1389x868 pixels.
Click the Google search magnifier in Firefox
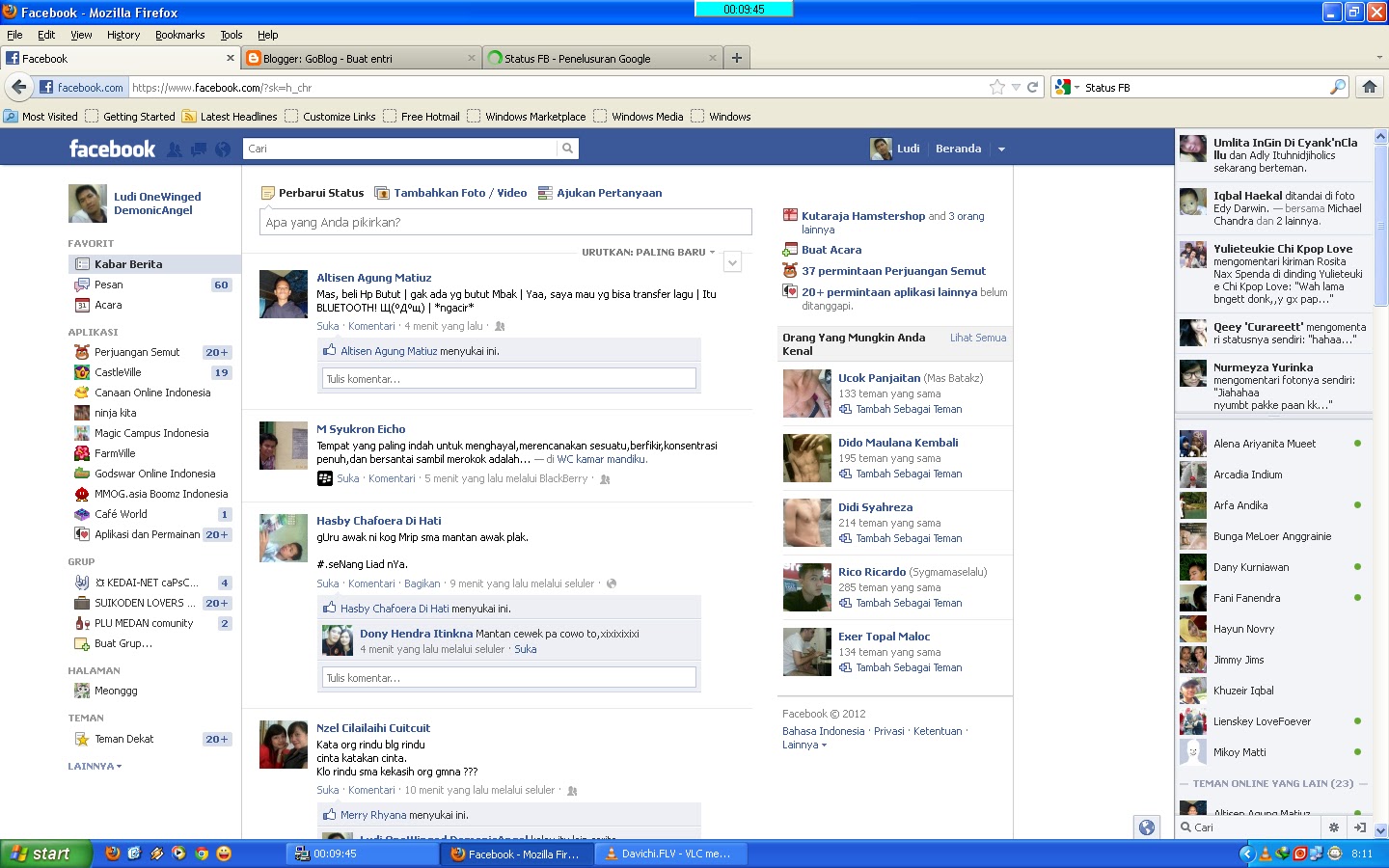coord(1338,88)
